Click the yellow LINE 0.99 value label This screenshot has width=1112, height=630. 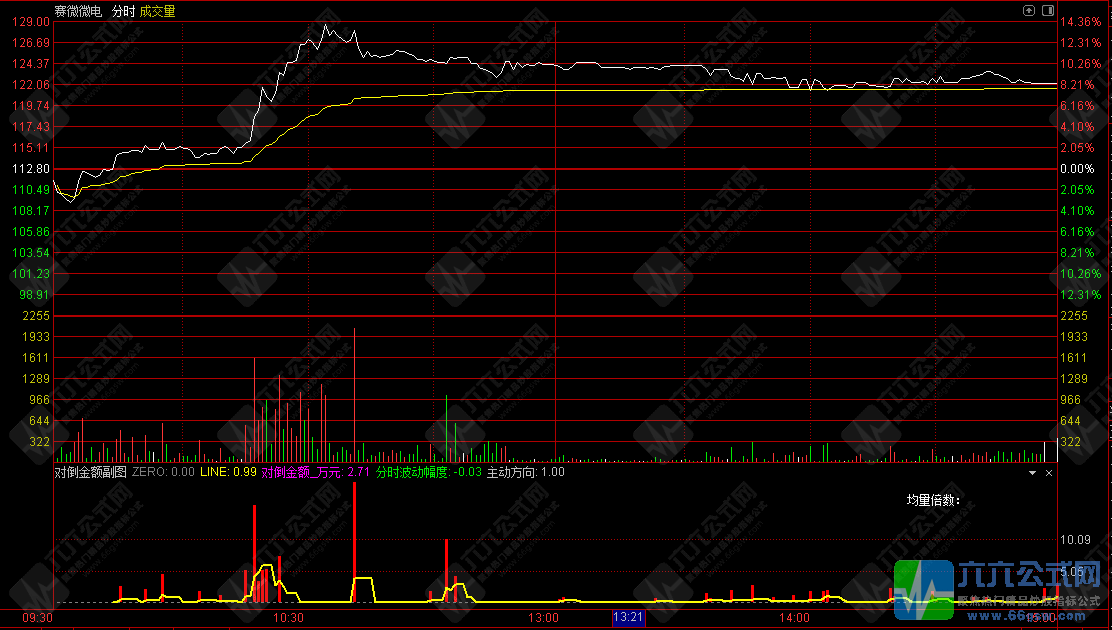(x=228, y=472)
